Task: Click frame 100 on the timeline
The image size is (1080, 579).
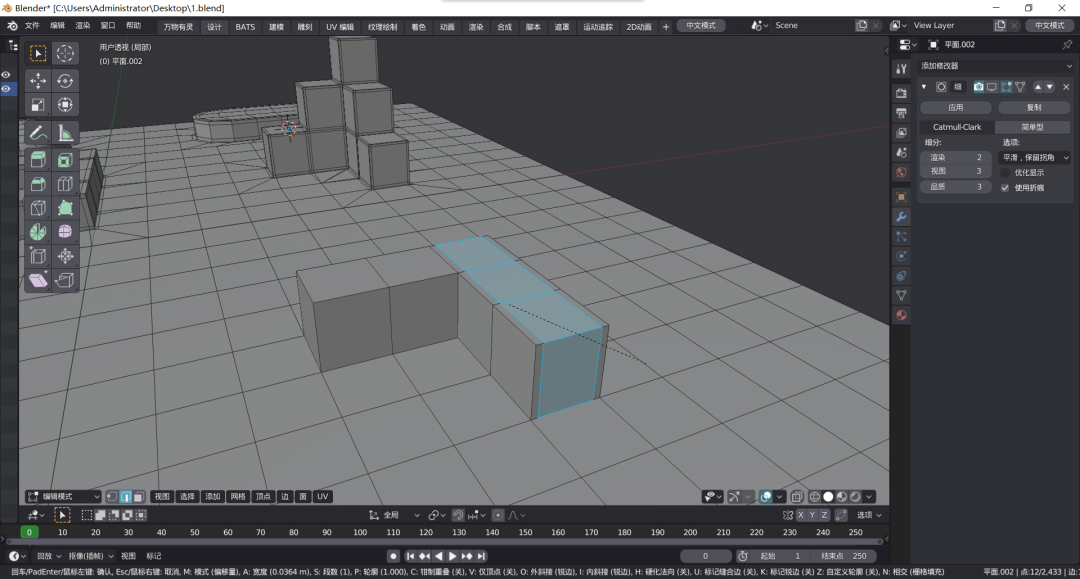Action: tap(360, 532)
